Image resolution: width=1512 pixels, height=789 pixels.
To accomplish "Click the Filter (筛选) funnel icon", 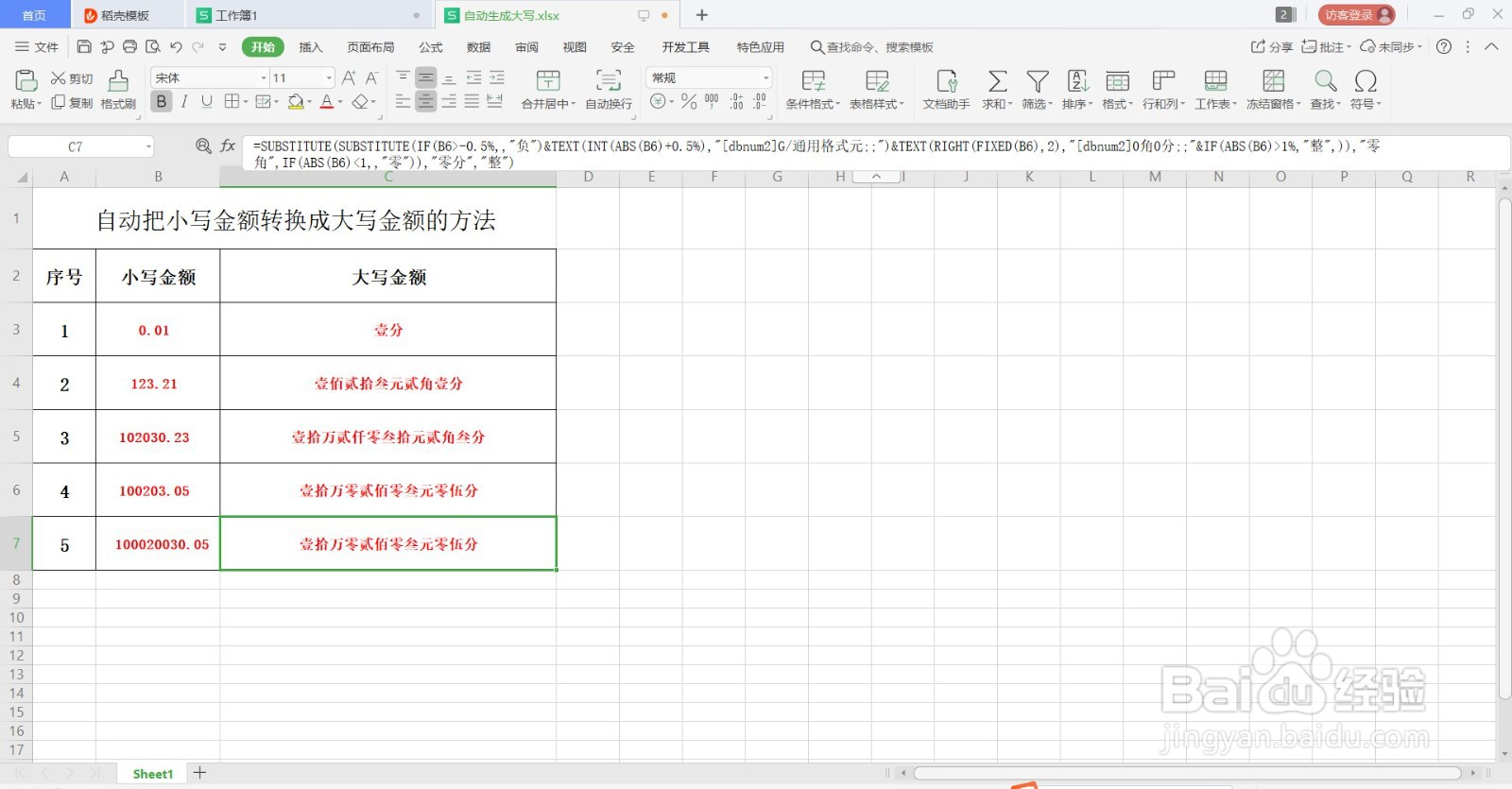I will point(1038,81).
